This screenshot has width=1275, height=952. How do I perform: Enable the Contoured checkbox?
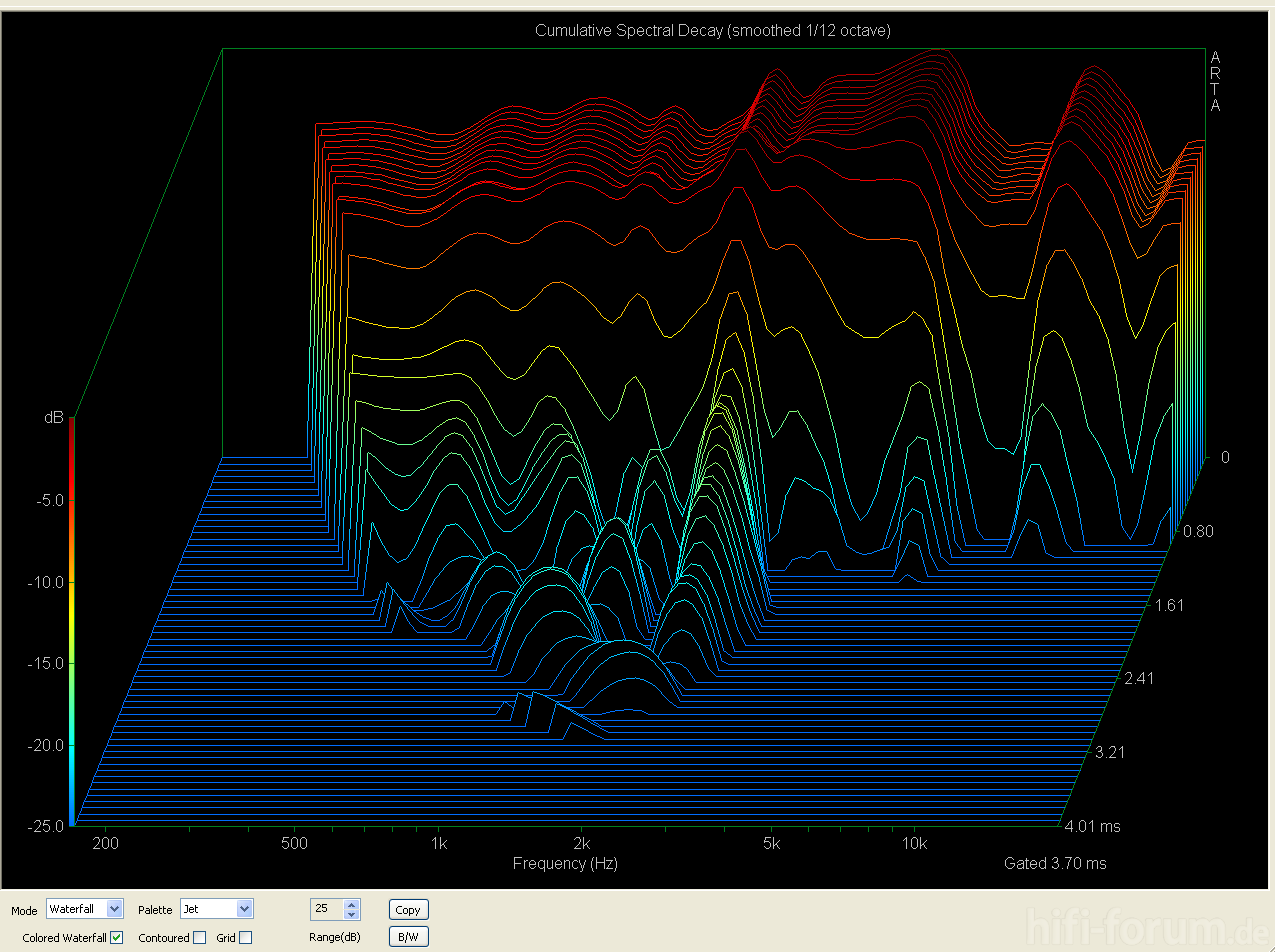tap(200, 938)
